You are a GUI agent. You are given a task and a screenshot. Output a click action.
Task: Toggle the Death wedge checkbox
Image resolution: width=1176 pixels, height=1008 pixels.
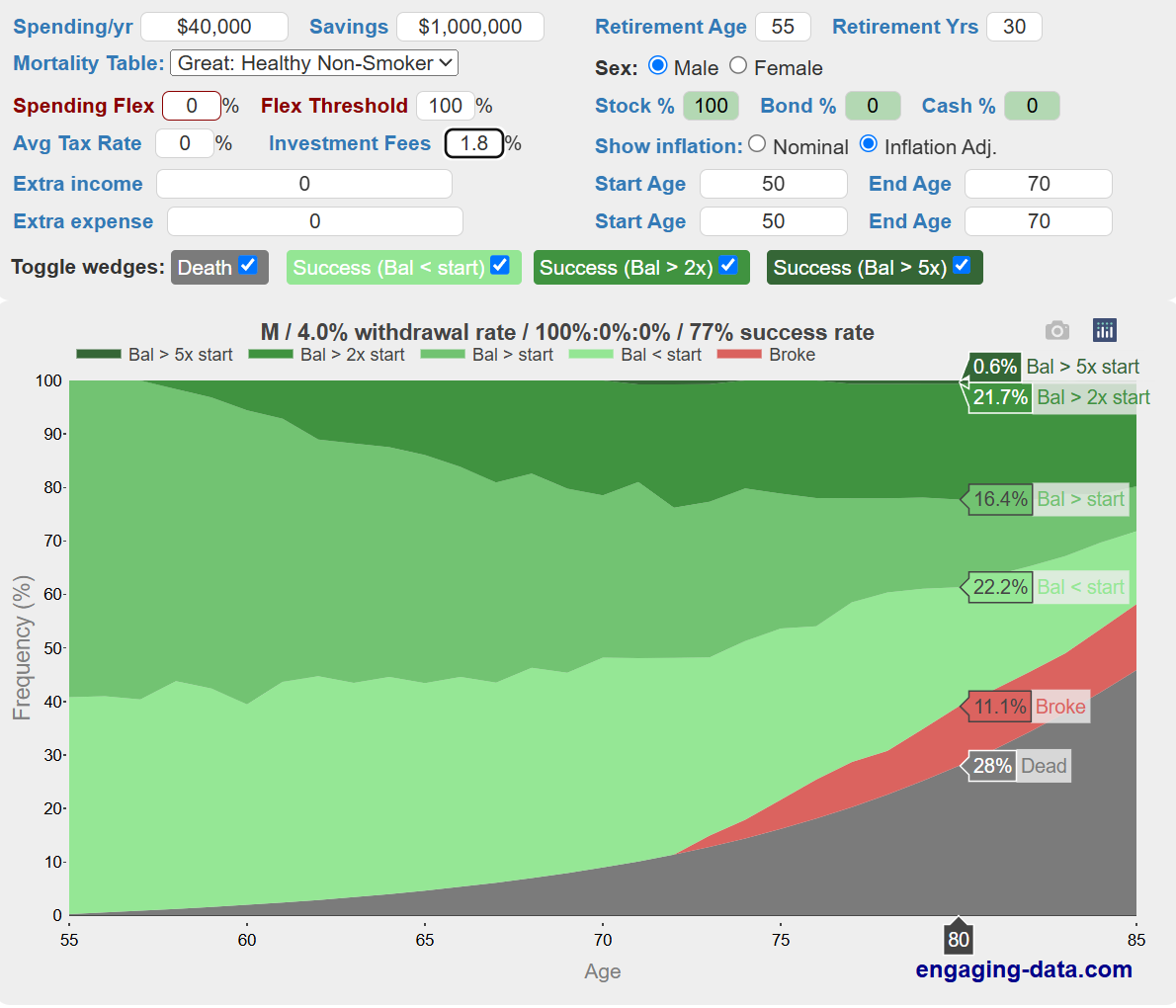point(248,266)
